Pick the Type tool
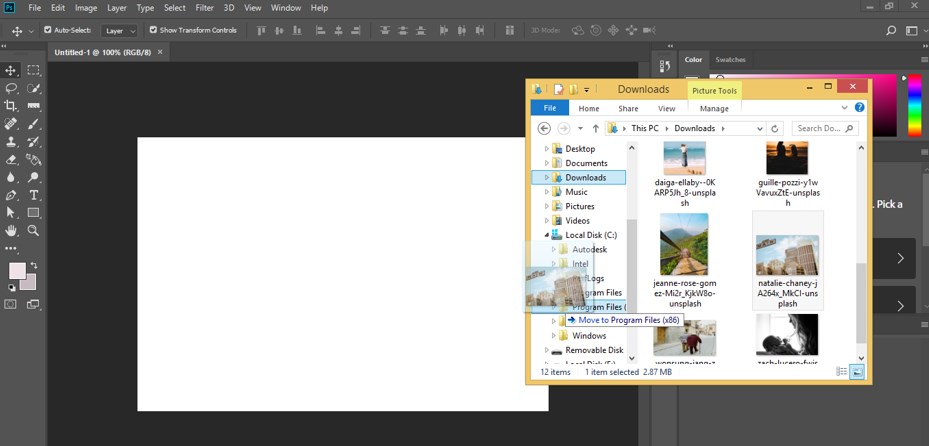The width and height of the screenshot is (929, 446). [34, 195]
